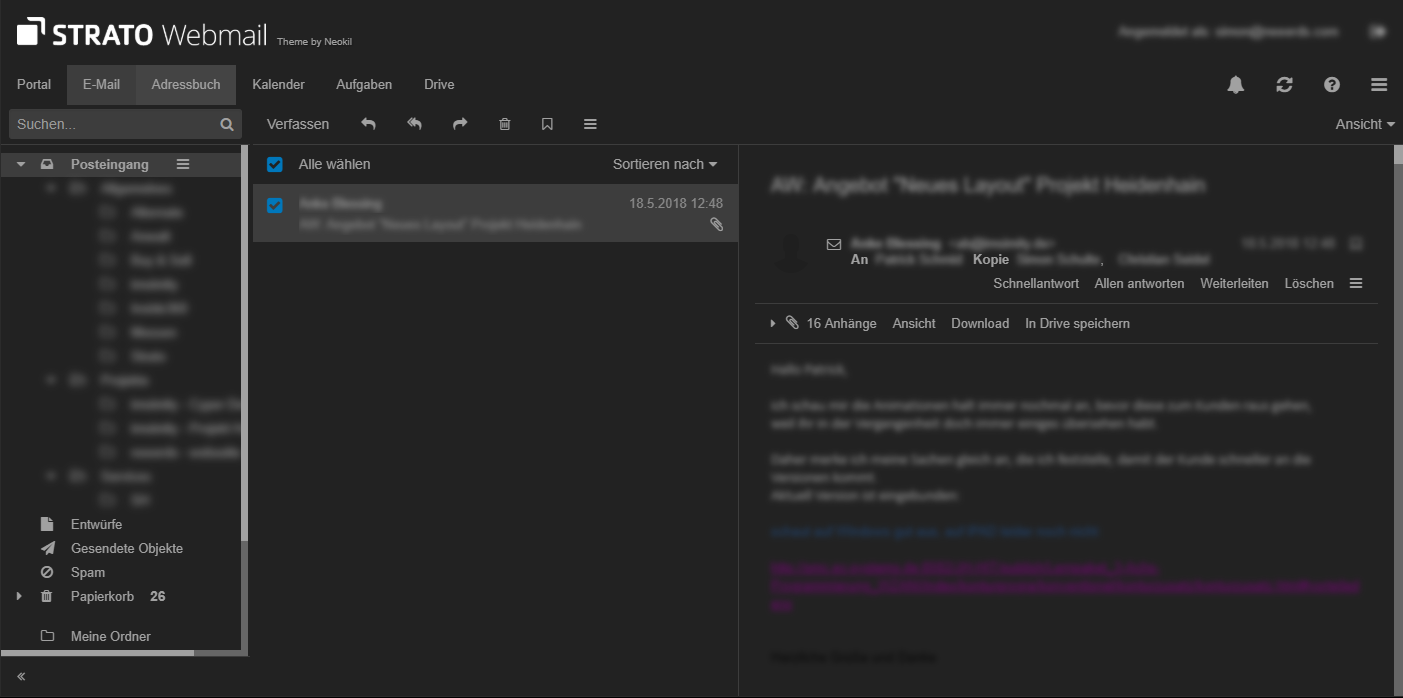The height and width of the screenshot is (698, 1403).
Task: Toggle selection of the Posteingang list options icon
Action: pyautogui.click(x=182, y=164)
